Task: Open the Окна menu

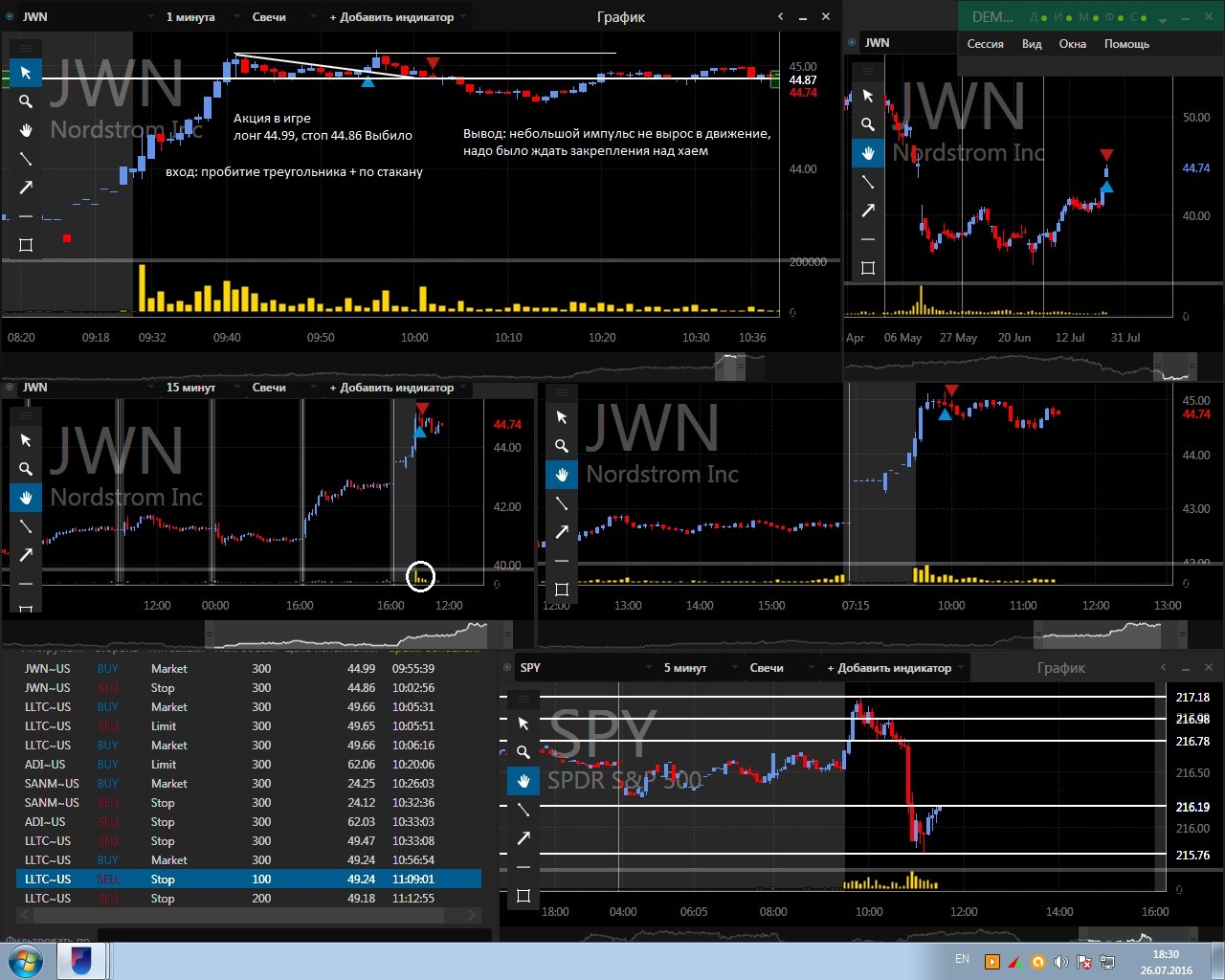Action: pyautogui.click(x=1073, y=44)
